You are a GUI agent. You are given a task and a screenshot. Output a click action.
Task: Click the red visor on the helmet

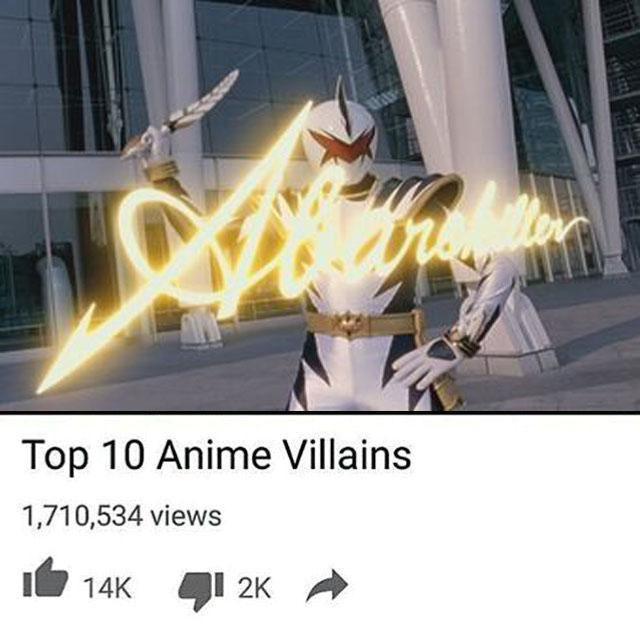(341, 145)
